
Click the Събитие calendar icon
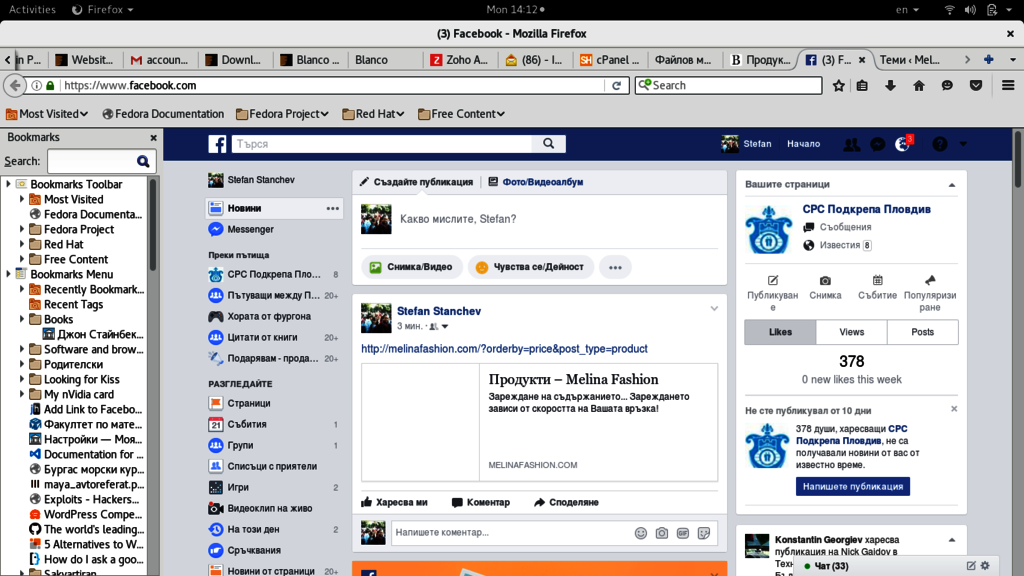pyautogui.click(x=877, y=281)
